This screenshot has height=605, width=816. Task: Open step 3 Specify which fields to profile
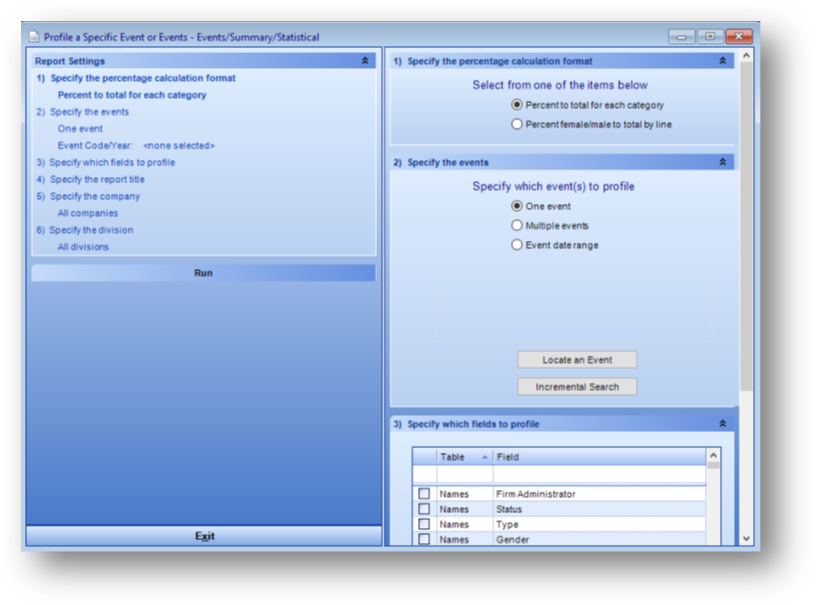106,162
